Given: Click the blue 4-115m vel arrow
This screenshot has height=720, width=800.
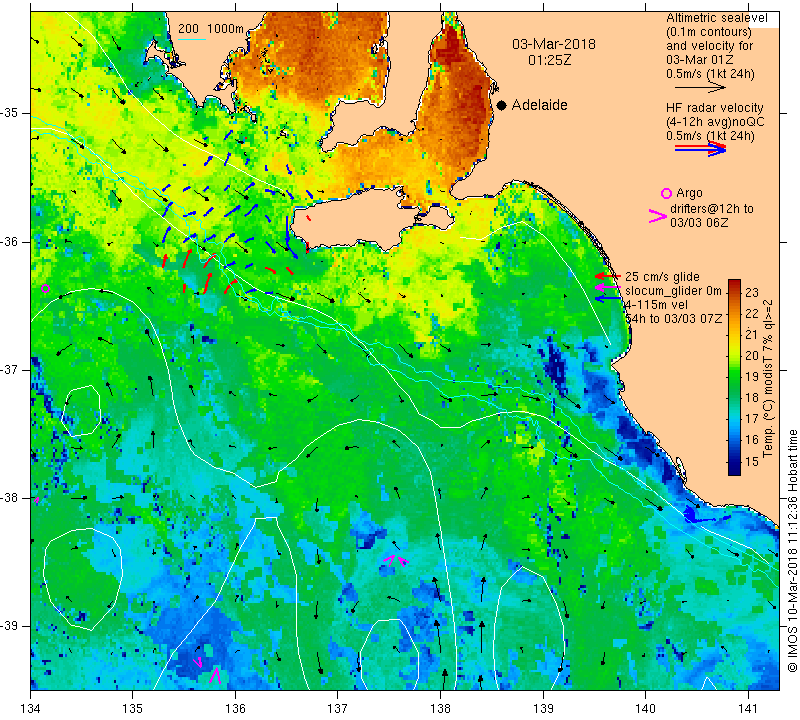Looking at the screenshot, I should coord(608,299).
